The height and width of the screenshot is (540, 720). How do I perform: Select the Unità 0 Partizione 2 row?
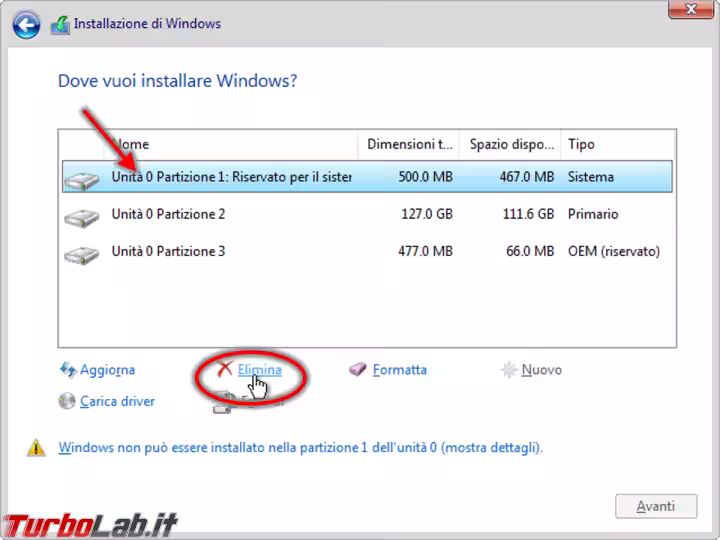pyautogui.click(x=367, y=214)
